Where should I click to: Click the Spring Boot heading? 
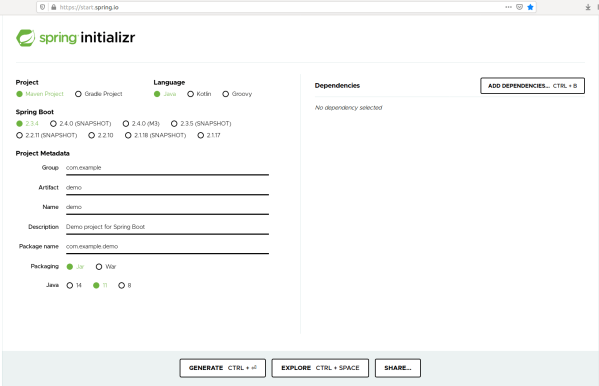[34, 112]
